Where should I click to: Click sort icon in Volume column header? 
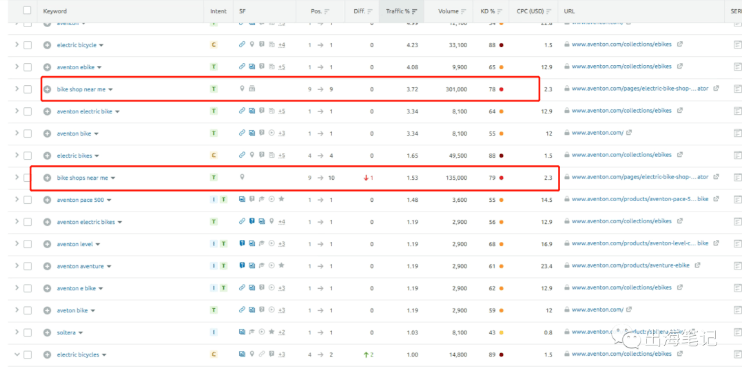click(x=464, y=11)
